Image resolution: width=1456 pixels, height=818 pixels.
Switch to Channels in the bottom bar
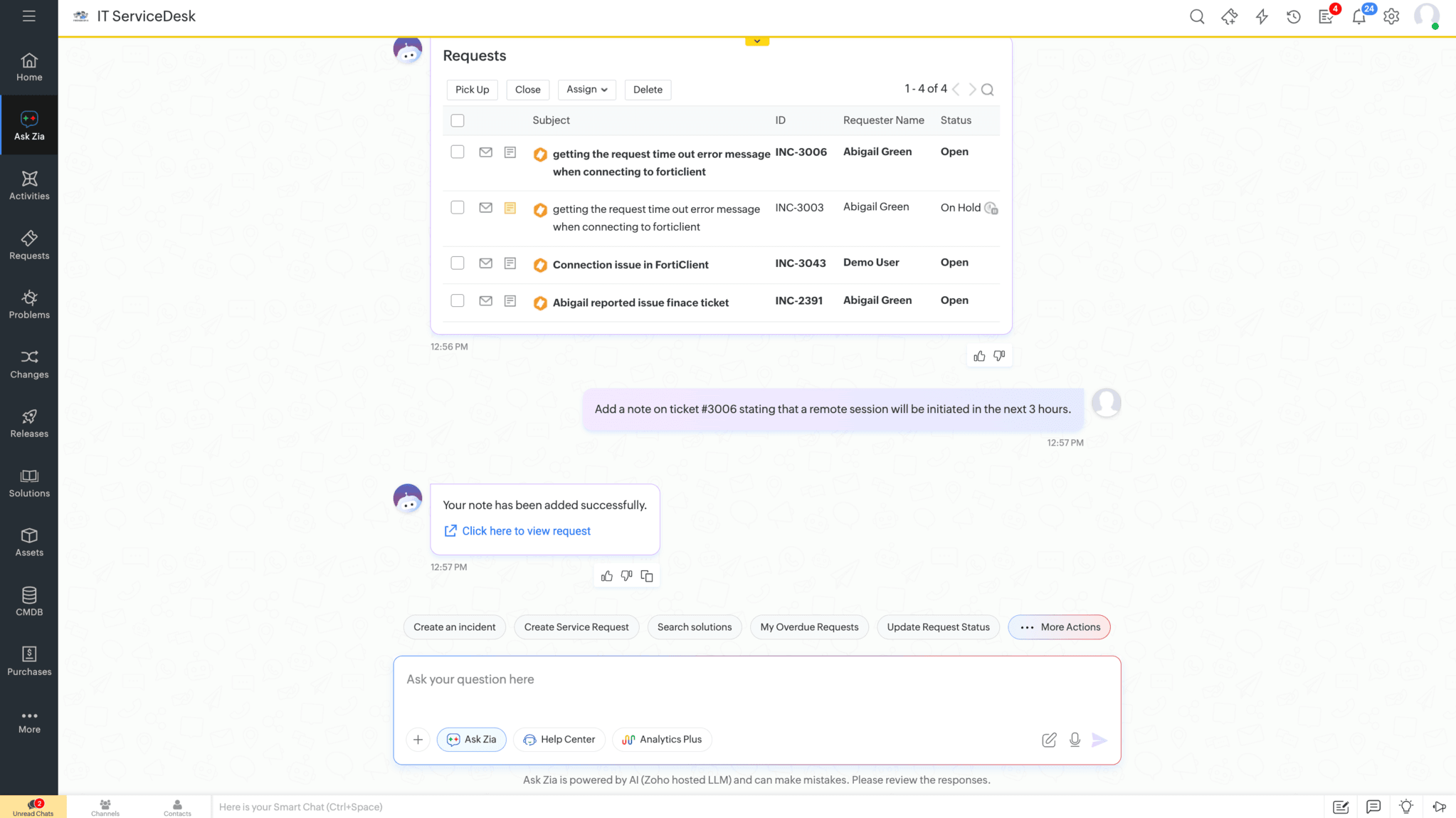(x=105, y=807)
